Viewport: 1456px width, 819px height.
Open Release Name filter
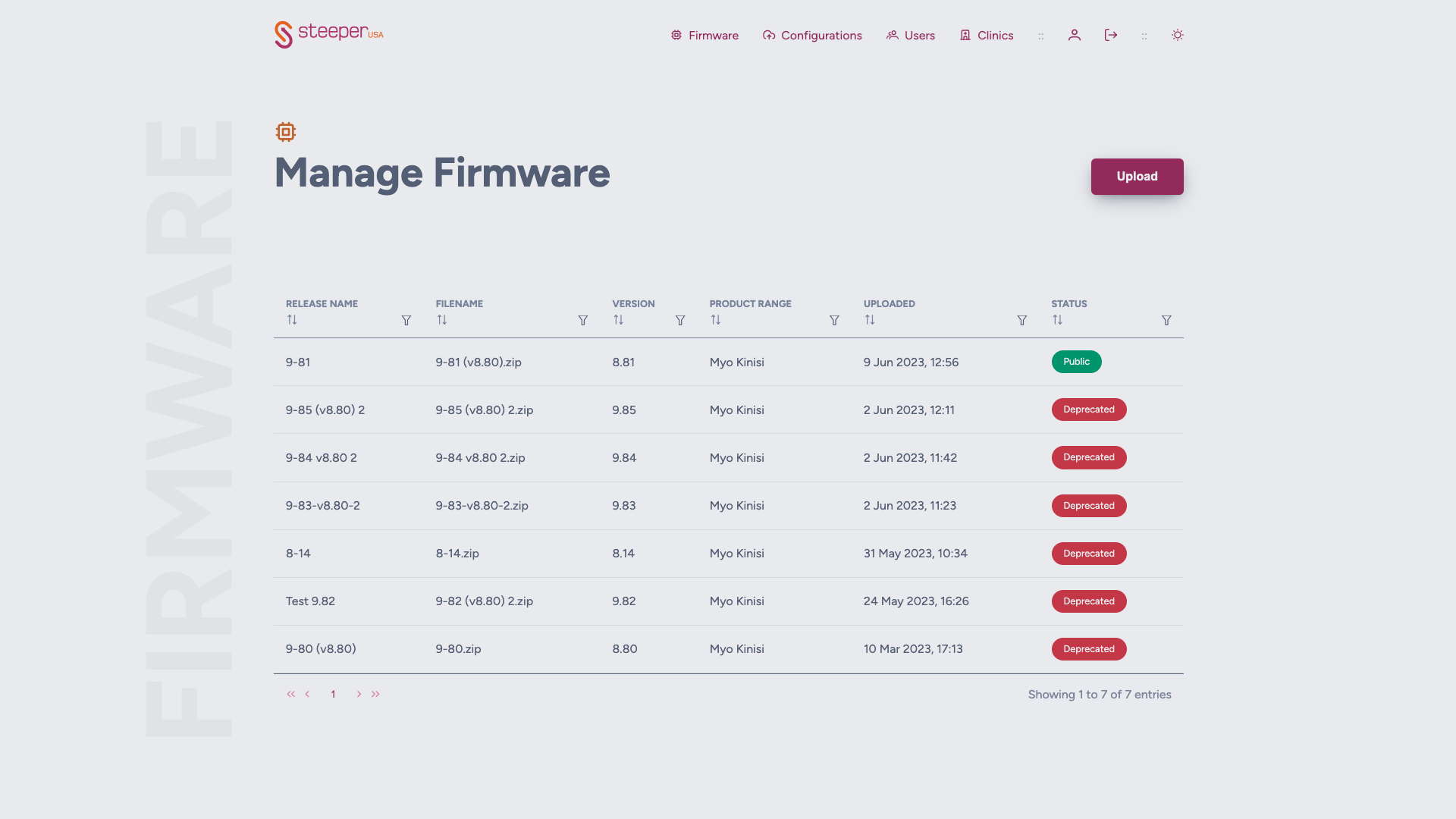406,321
